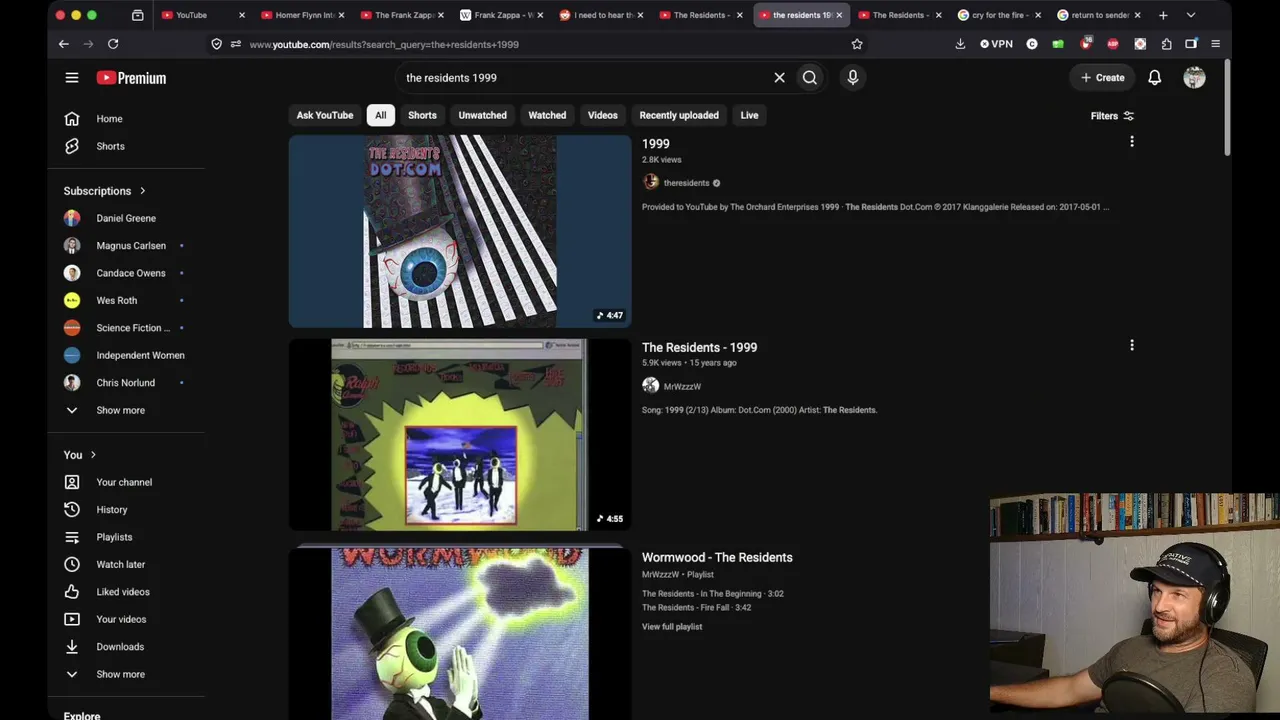Open the VPN button in toolbar

[x=996, y=44]
